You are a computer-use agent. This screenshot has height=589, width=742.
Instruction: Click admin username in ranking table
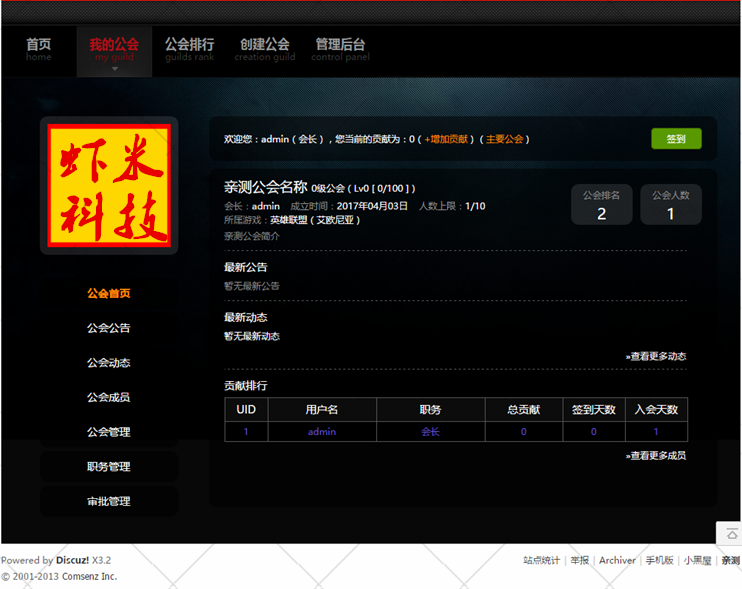click(x=322, y=431)
